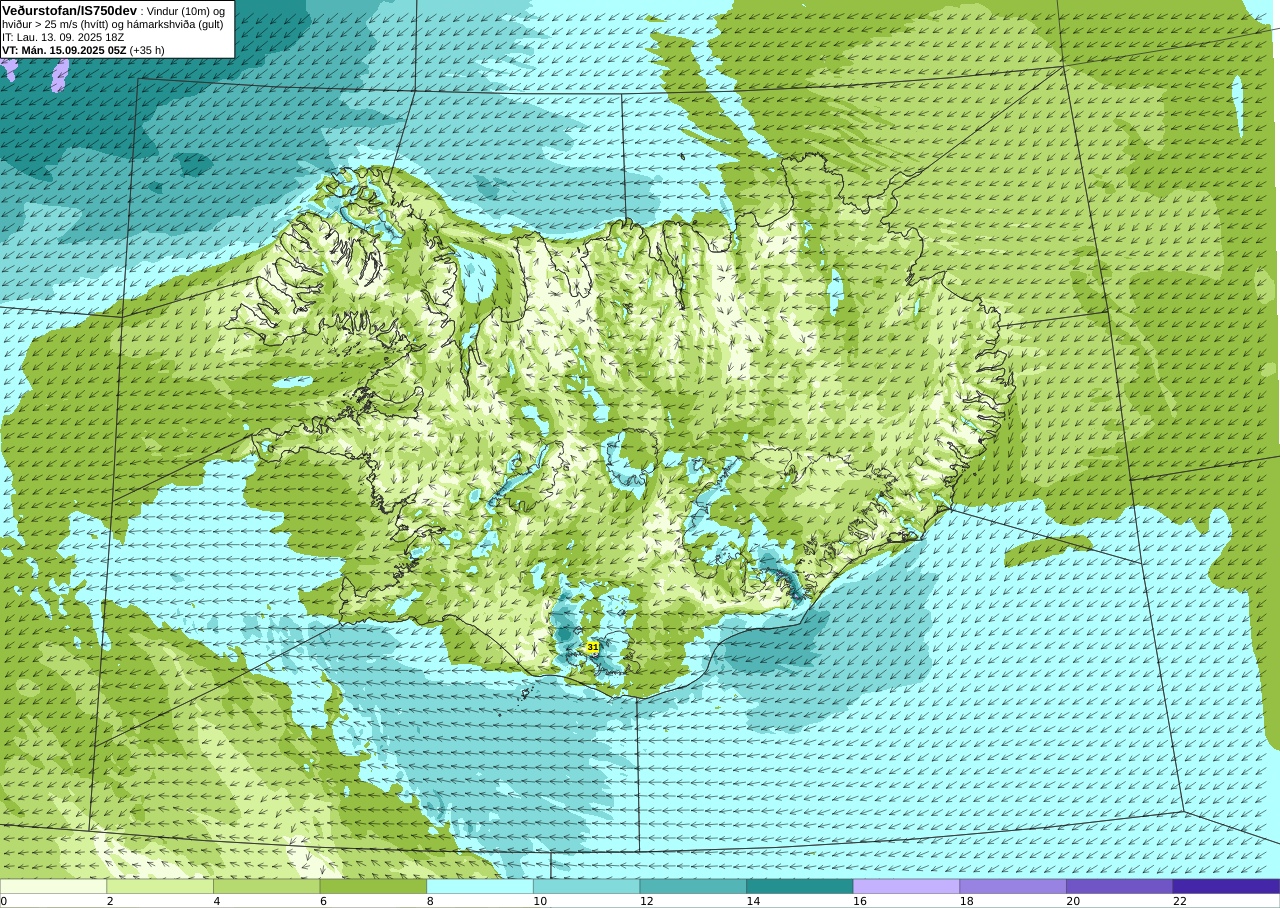This screenshot has width=1280, height=908.
Task: Click the yellow 31 gust marker
Action: (592, 648)
